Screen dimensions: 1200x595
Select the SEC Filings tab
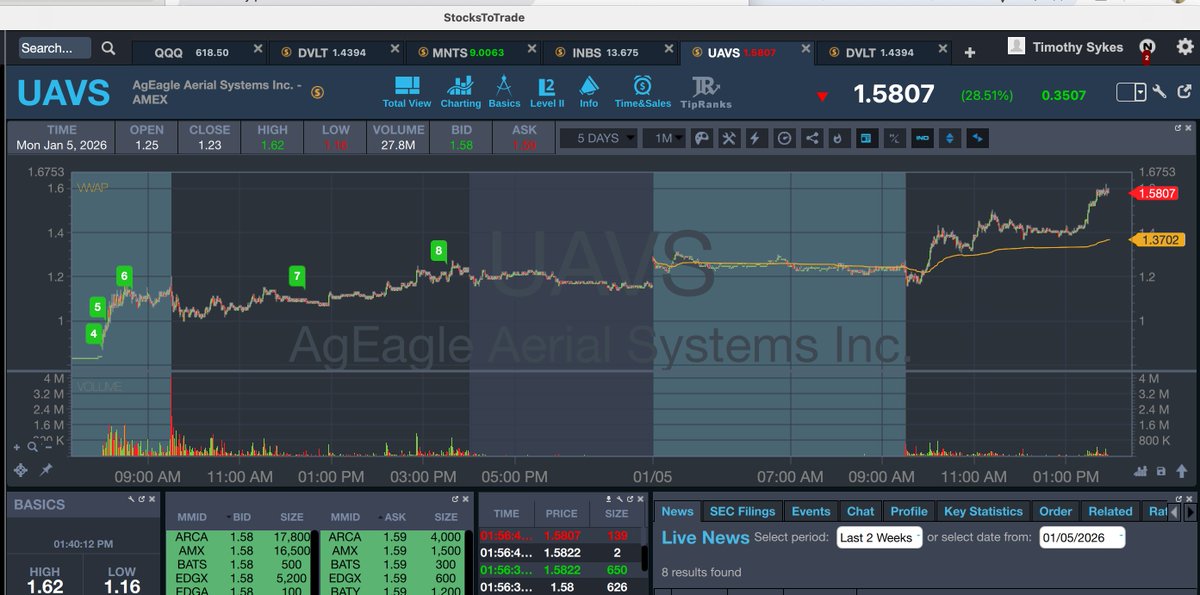(742, 511)
